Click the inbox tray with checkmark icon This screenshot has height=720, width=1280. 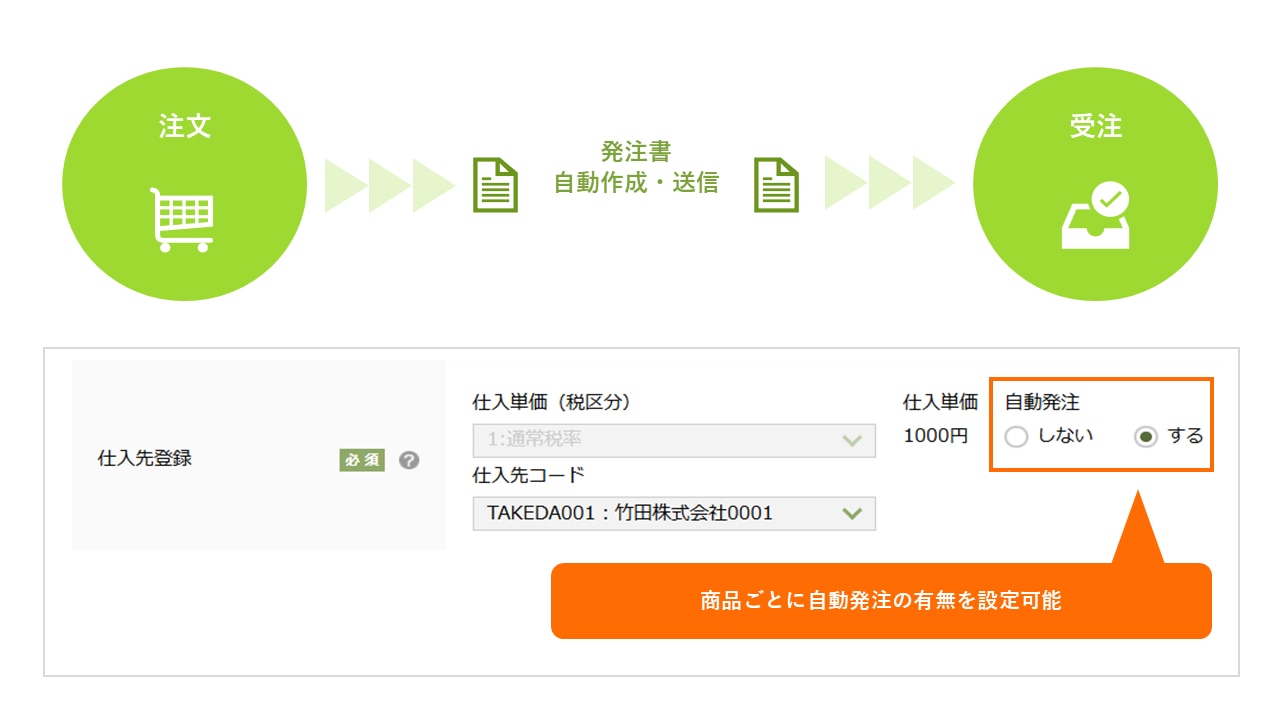pyautogui.click(x=1095, y=215)
